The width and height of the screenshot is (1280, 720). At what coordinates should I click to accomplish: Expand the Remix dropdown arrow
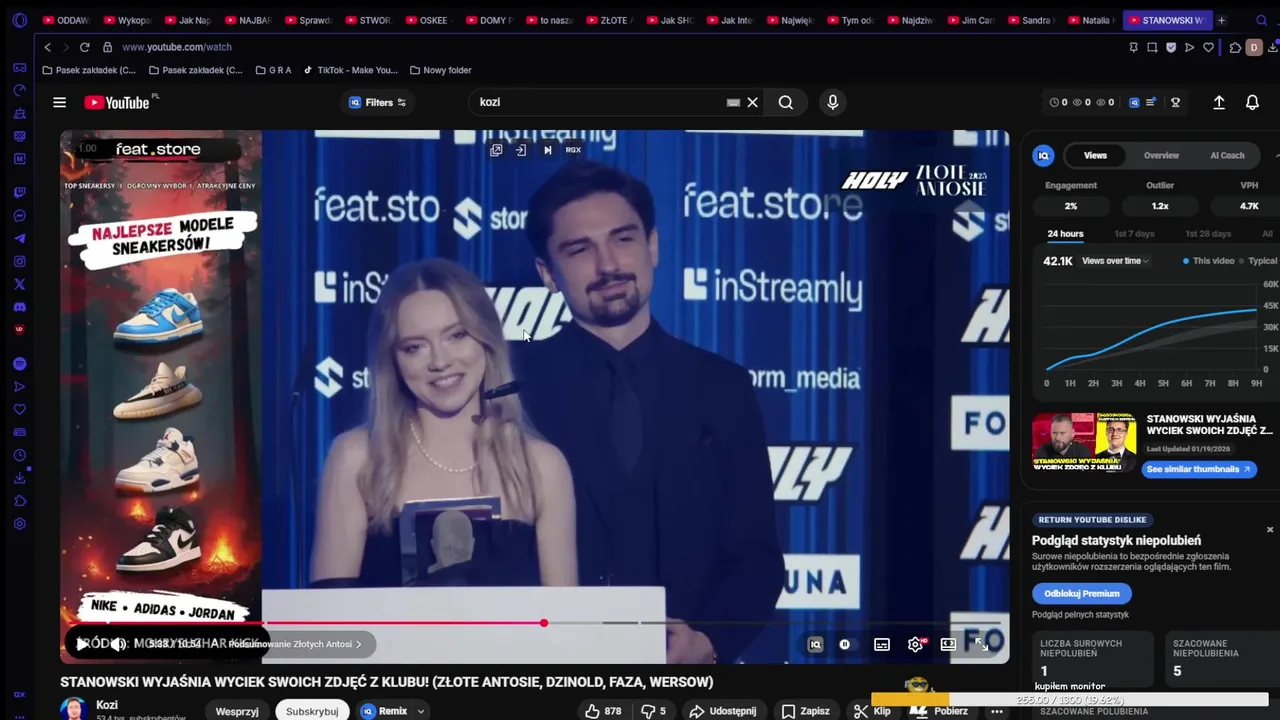[x=421, y=711]
